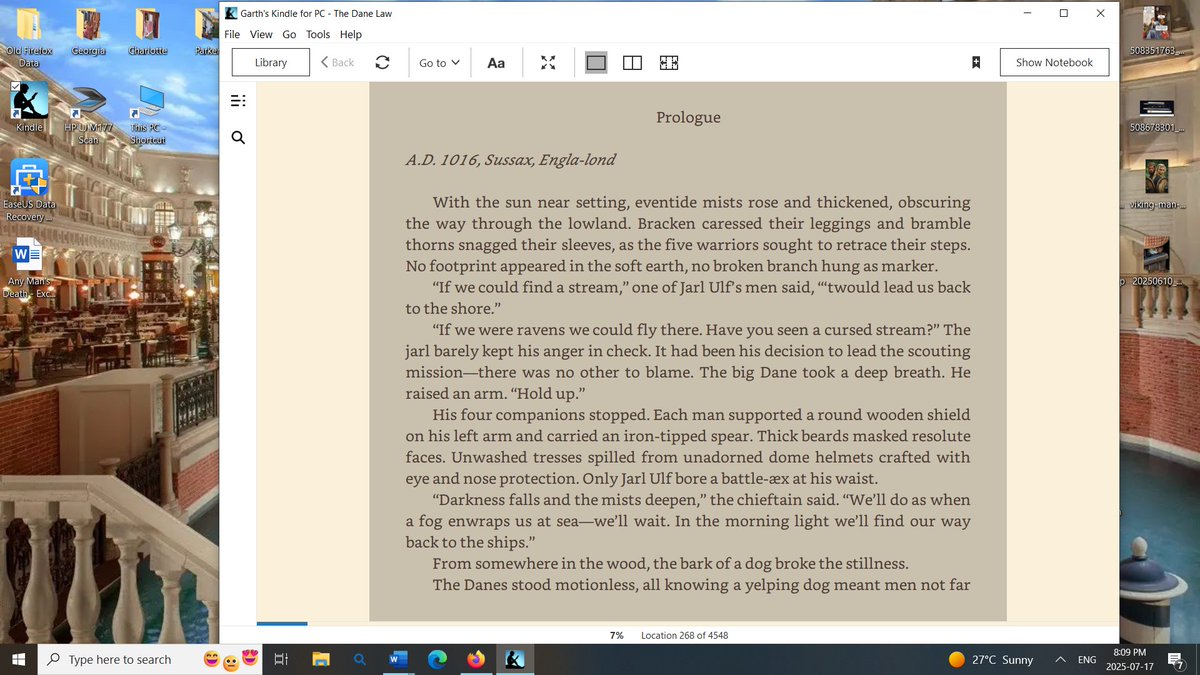Open the Help menu
Screen dimensions: 1200x675
pyautogui.click(x=351, y=34)
